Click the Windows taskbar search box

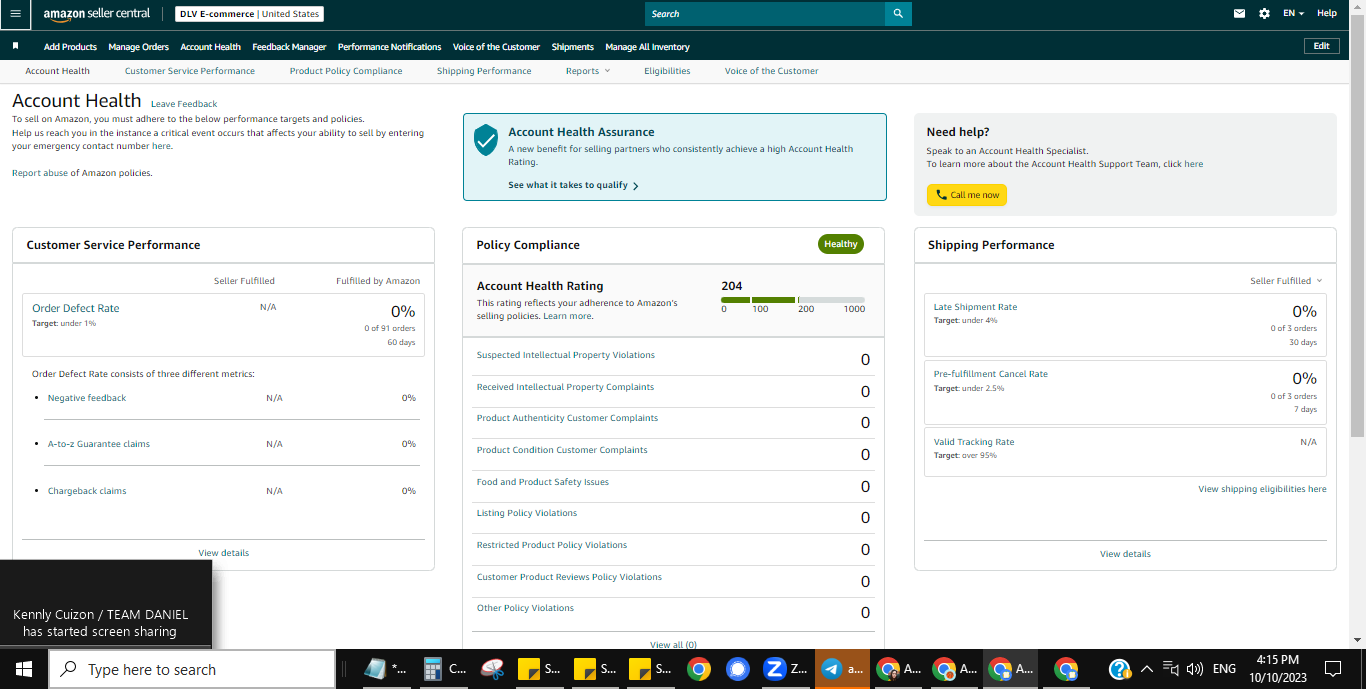(x=192, y=669)
